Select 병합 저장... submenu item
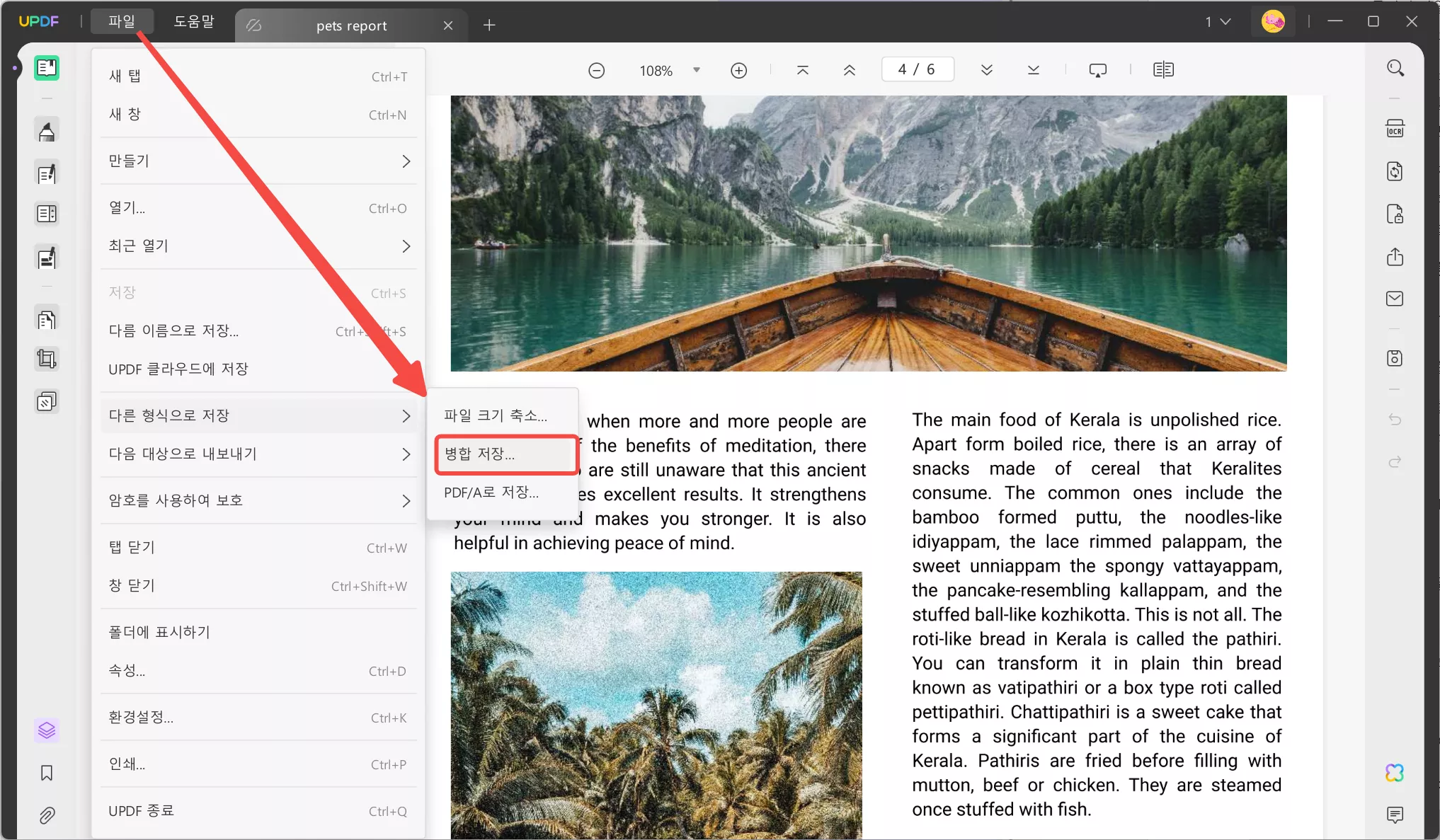 [503, 454]
